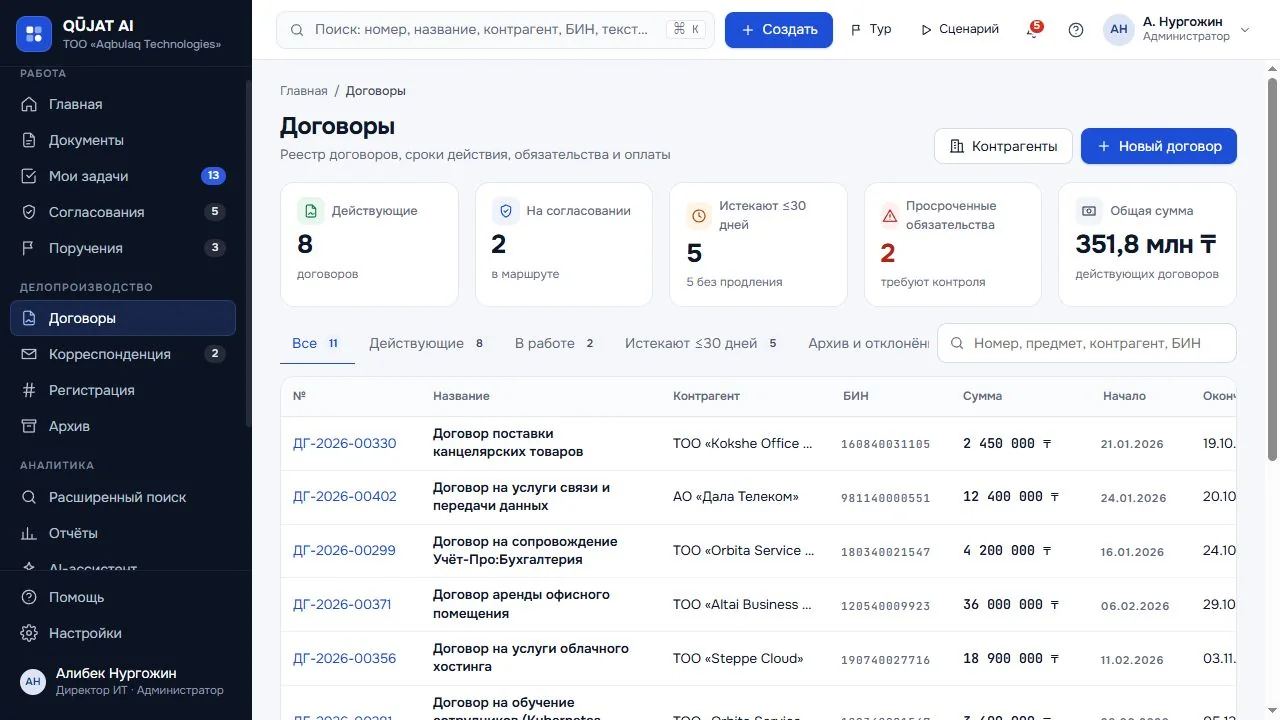Open the help question mark icon
1280x720 pixels.
pos(1076,30)
